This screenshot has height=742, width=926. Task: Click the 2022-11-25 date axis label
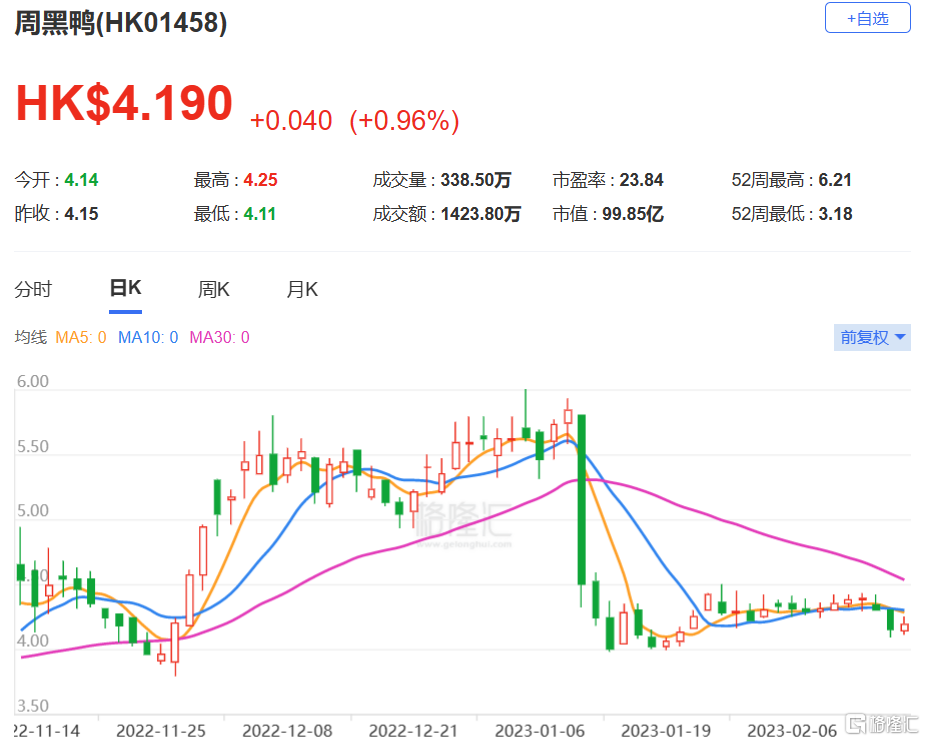[161, 731]
